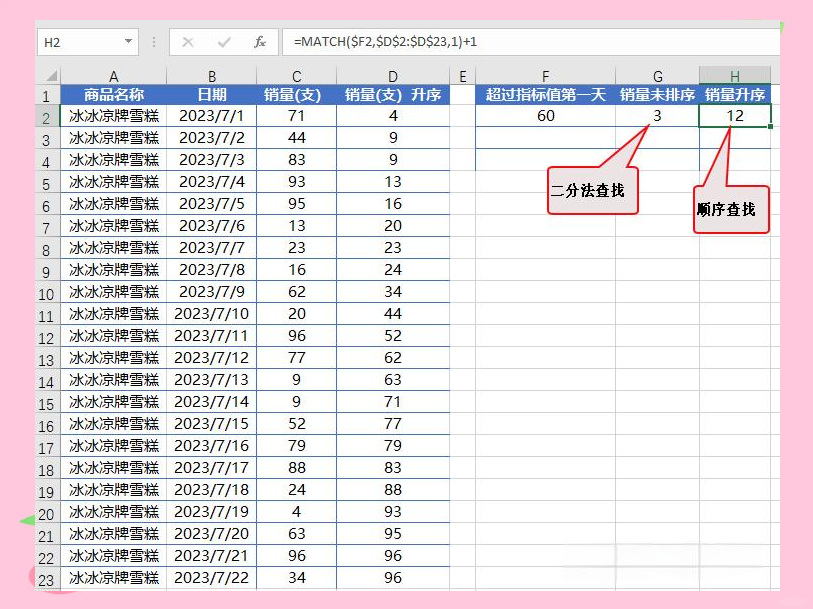Select cell H2 with value 12
The height and width of the screenshot is (609, 813).
click(x=735, y=116)
